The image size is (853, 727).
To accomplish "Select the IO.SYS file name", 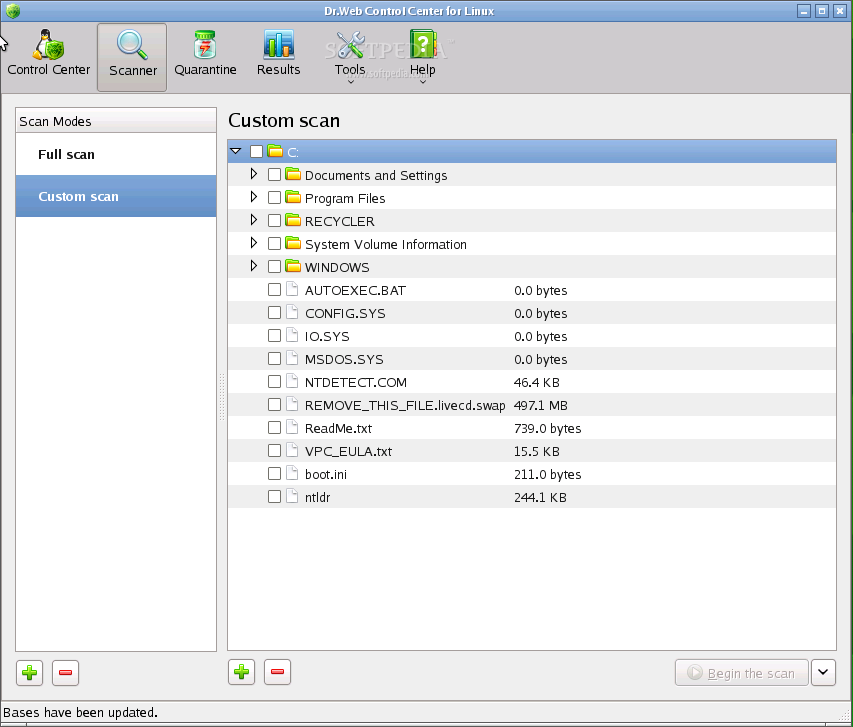I will (x=327, y=336).
